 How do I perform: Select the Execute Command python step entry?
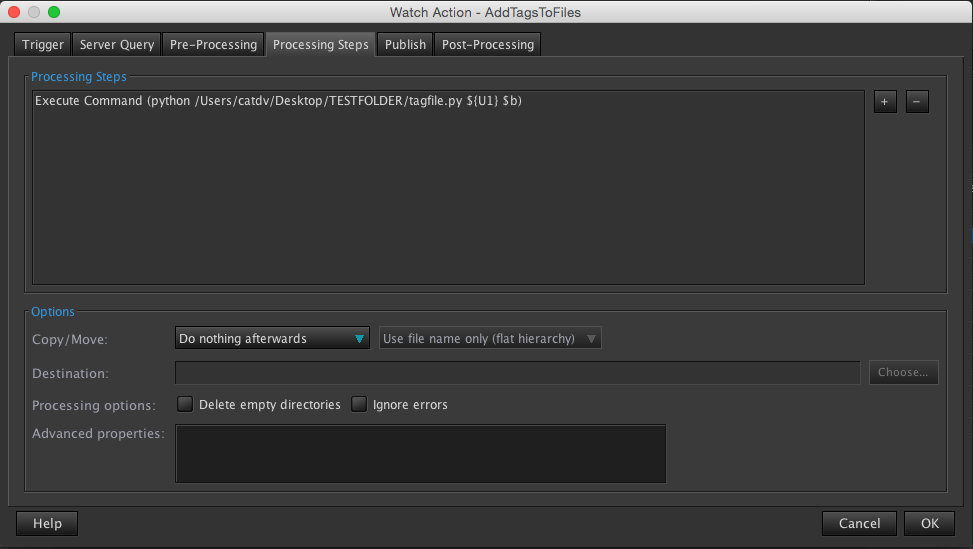tap(278, 101)
